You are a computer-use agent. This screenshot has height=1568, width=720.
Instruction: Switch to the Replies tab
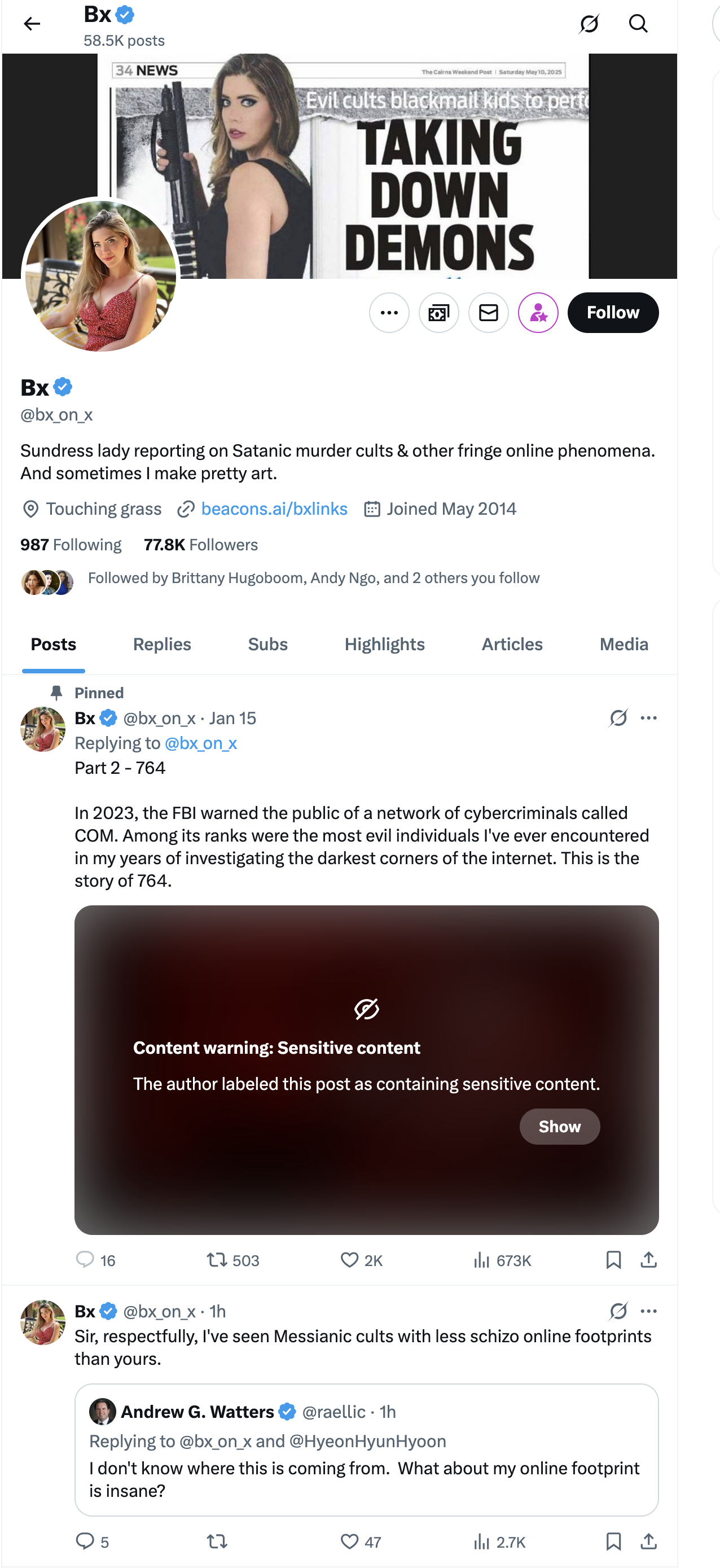(162, 645)
